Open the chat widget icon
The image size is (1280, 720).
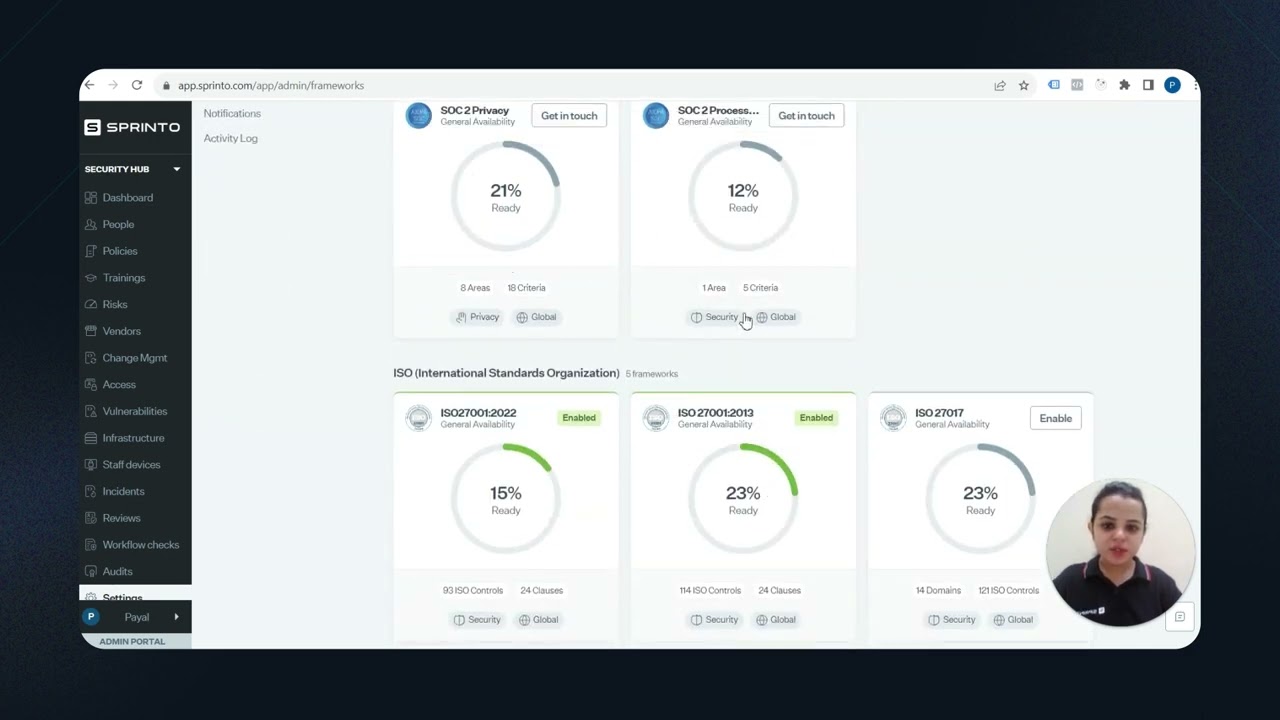click(x=1180, y=617)
